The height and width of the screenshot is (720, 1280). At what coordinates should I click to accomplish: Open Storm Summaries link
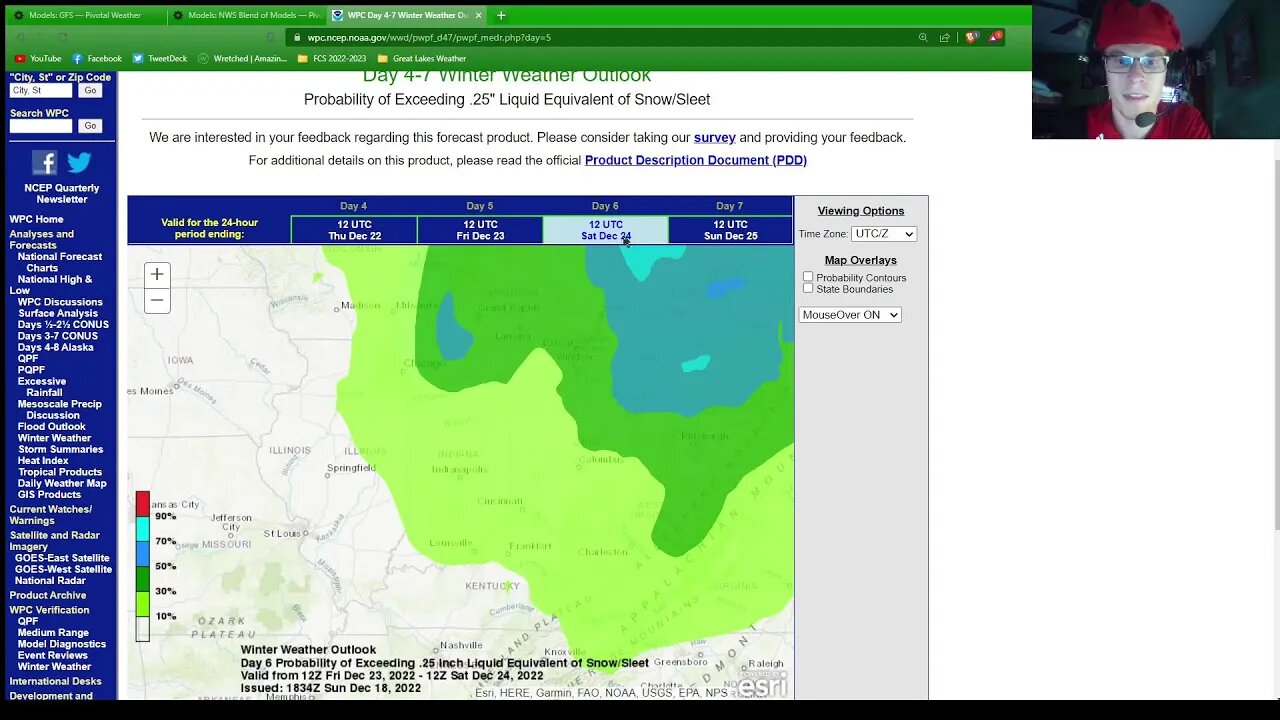tap(60, 450)
